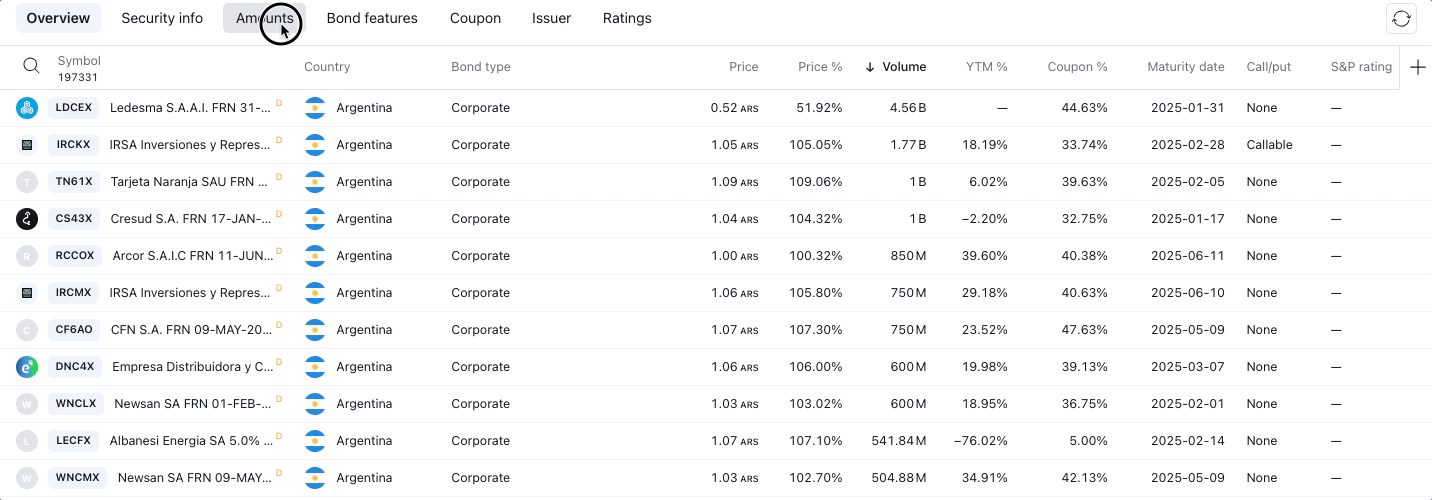
Task: Click the IRCKX issuer logo icon
Action: (27, 145)
